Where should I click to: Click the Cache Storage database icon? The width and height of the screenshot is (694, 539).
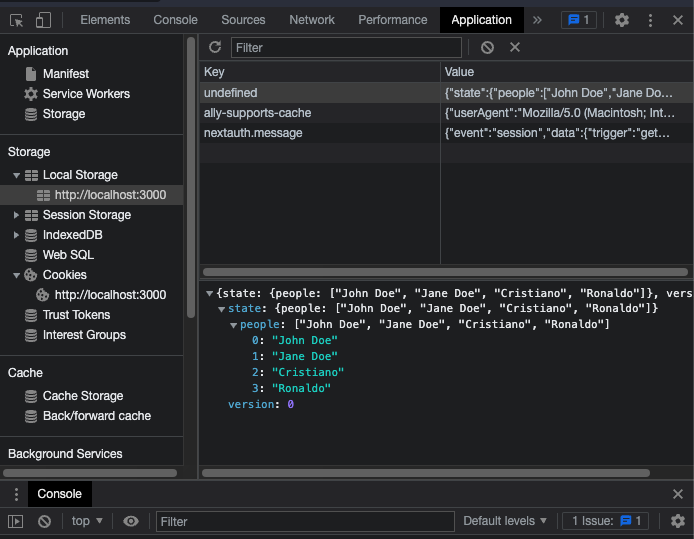[31, 396]
